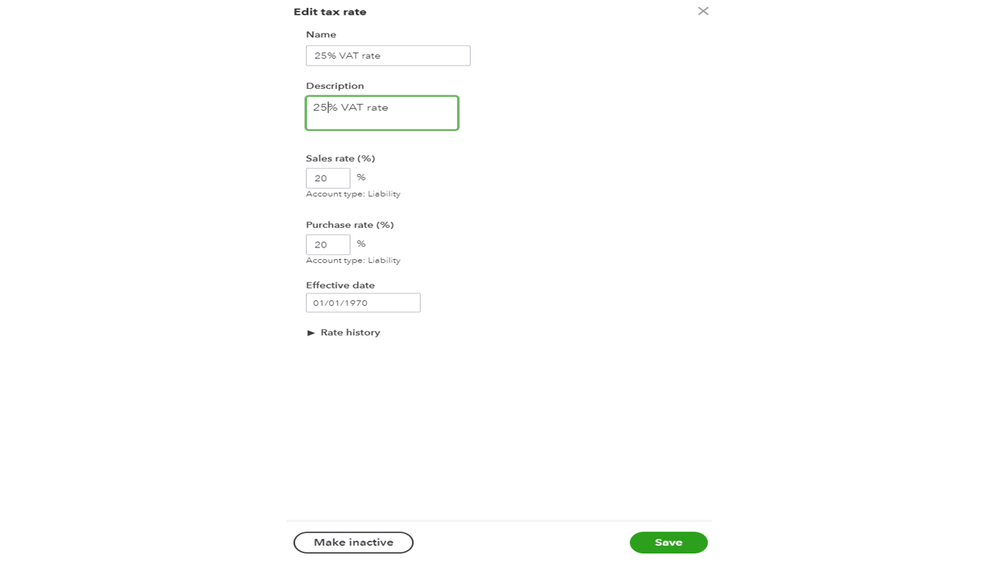The image size is (999, 562).
Task: Focus the Description text area
Action: (x=381, y=113)
